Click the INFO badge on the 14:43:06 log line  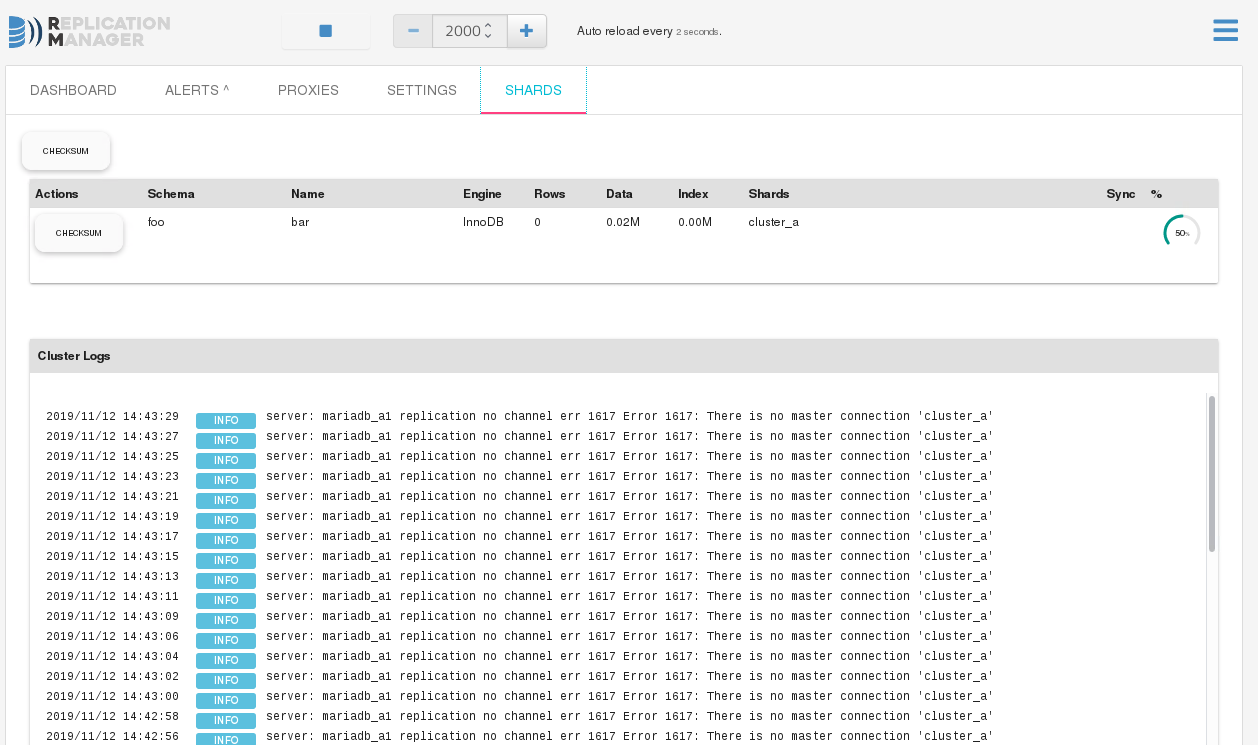tap(226, 641)
